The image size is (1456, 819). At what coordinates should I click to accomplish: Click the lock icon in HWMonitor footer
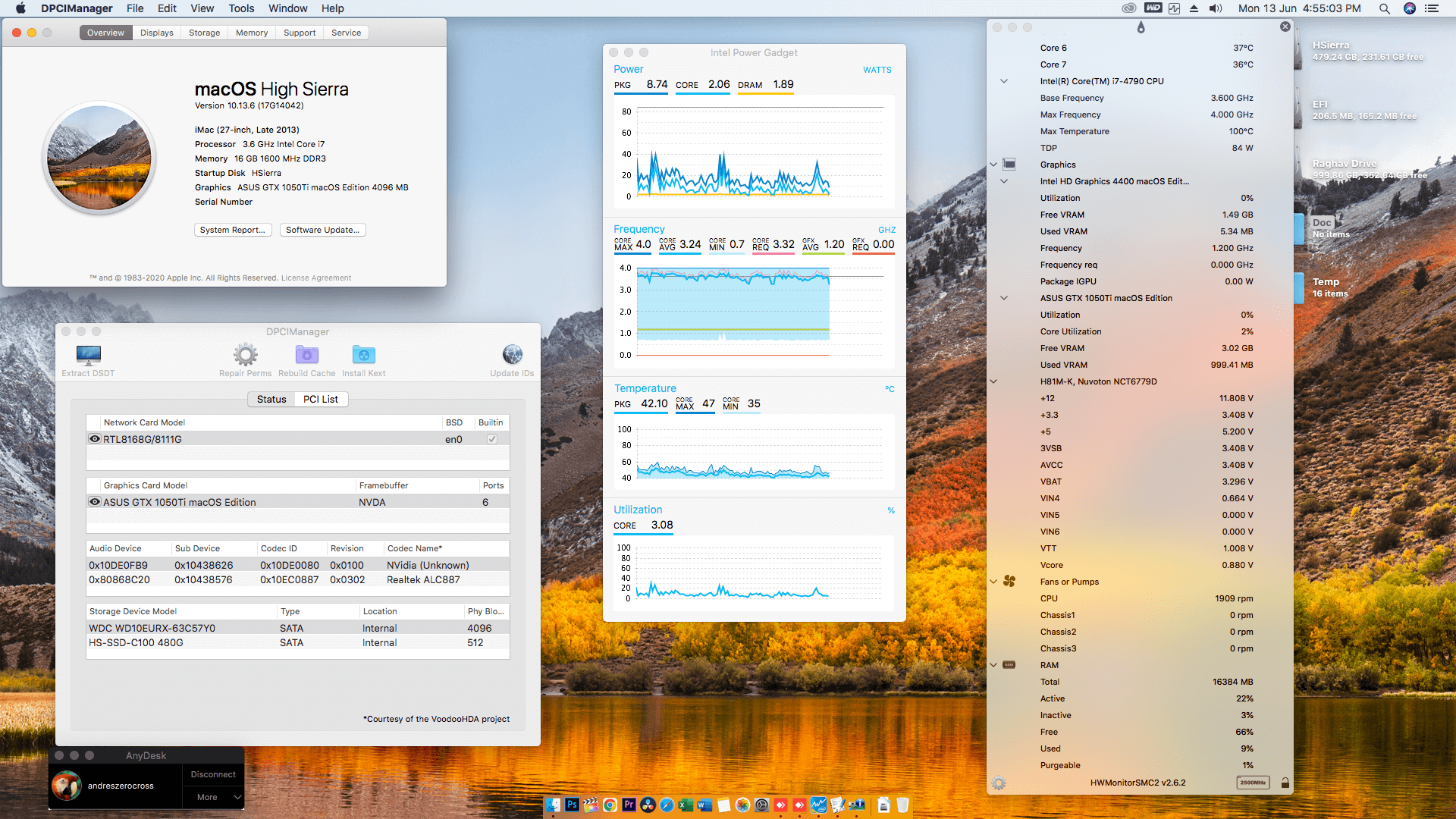[x=1285, y=783]
